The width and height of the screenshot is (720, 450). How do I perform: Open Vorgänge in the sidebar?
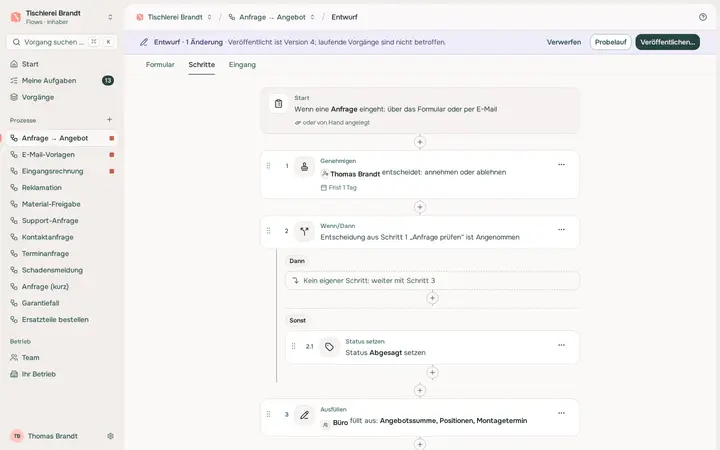pos(62,97)
